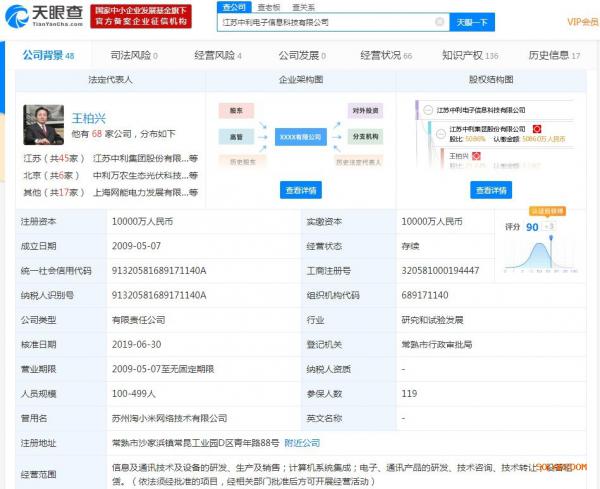Viewport: 600px width, 489px height.
Task: Click the 68 companies count link
Action: (96, 134)
